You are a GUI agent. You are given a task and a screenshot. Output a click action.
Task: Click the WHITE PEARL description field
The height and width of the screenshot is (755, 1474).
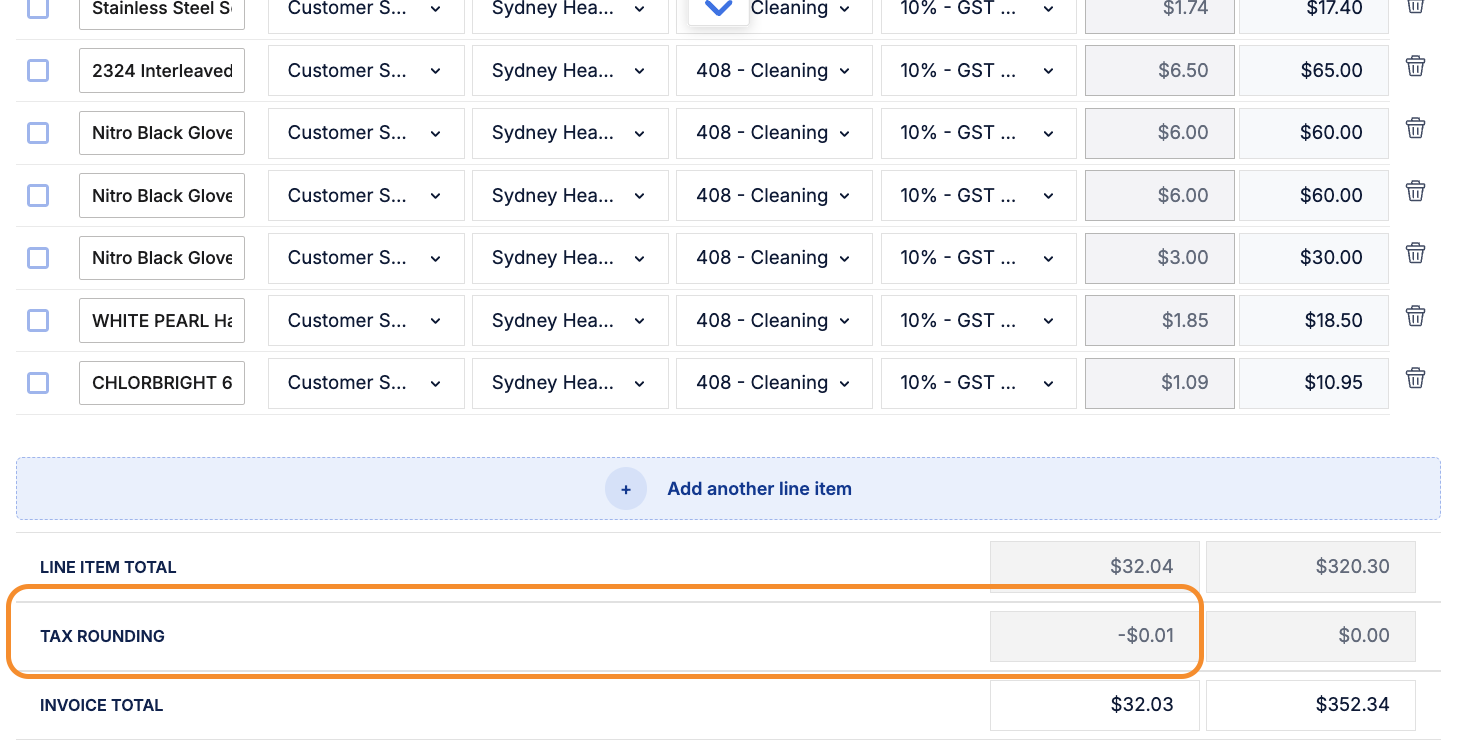pos(162,321)
